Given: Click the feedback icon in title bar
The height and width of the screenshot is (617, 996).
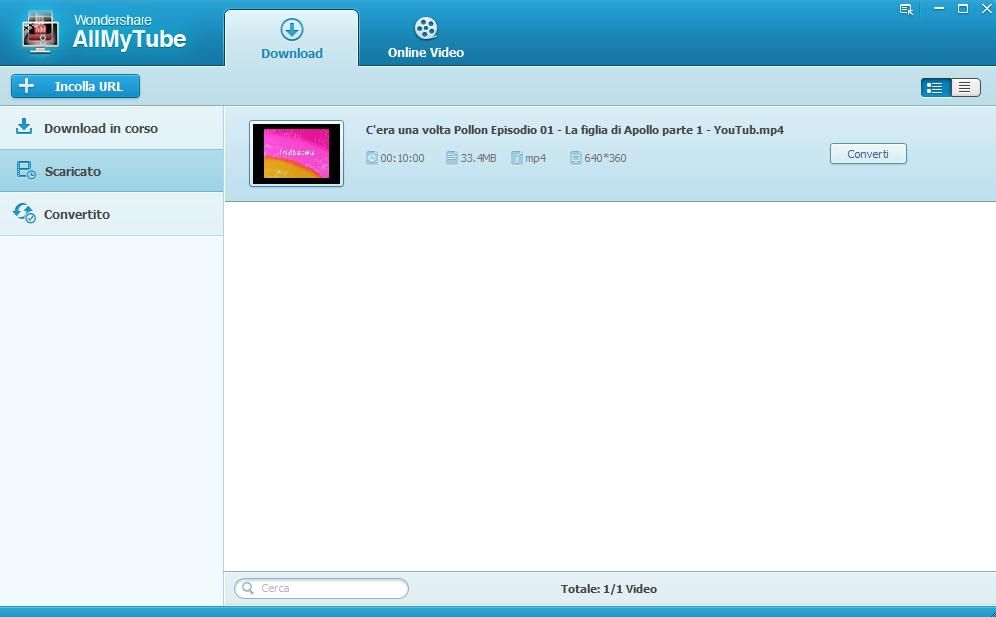Looking at the screenshot, I should [x=906, y=10].
